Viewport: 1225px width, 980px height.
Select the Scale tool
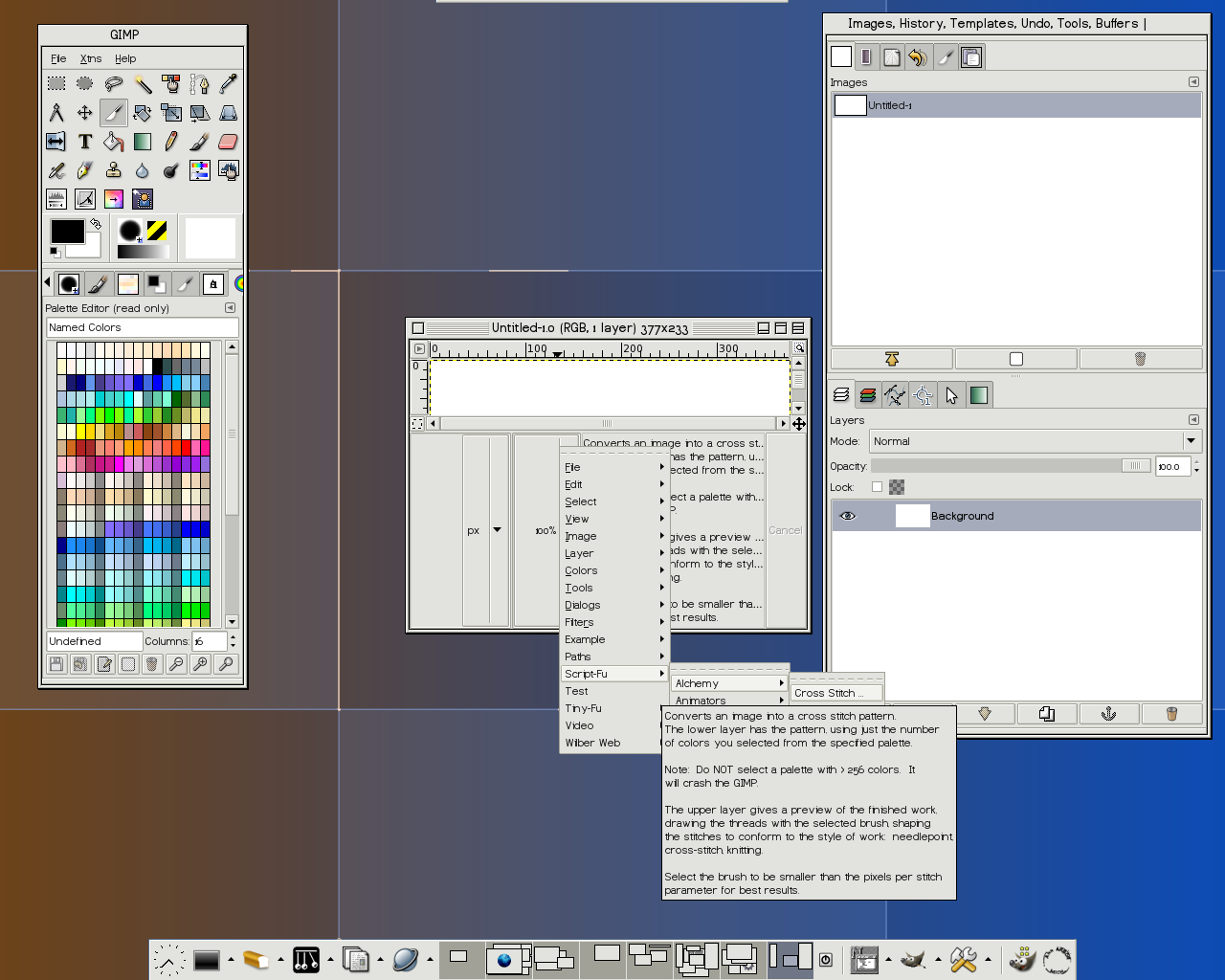click(171, 113)
